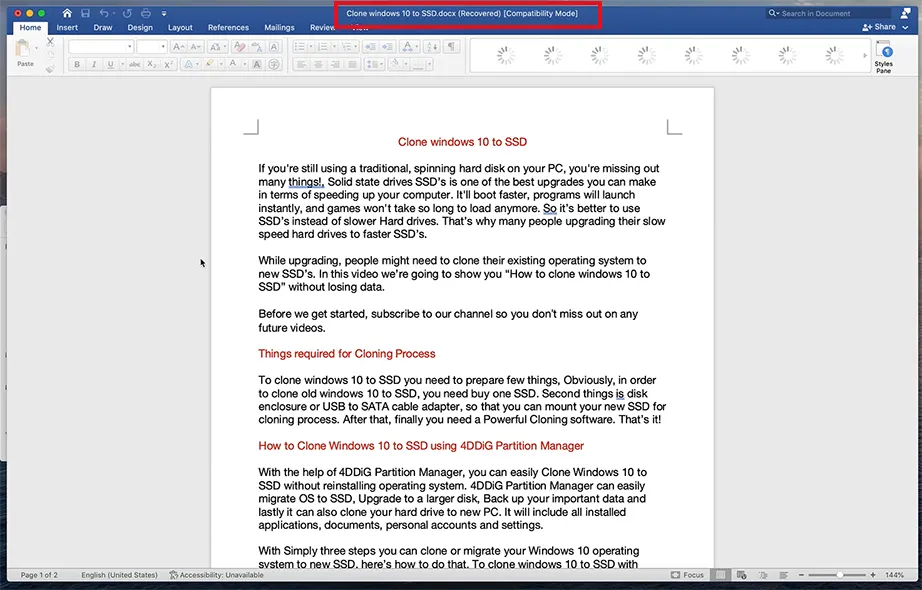This screenshot has width=922, height=590.
Task: Toggle italic formatting
Action: point(93,64)
